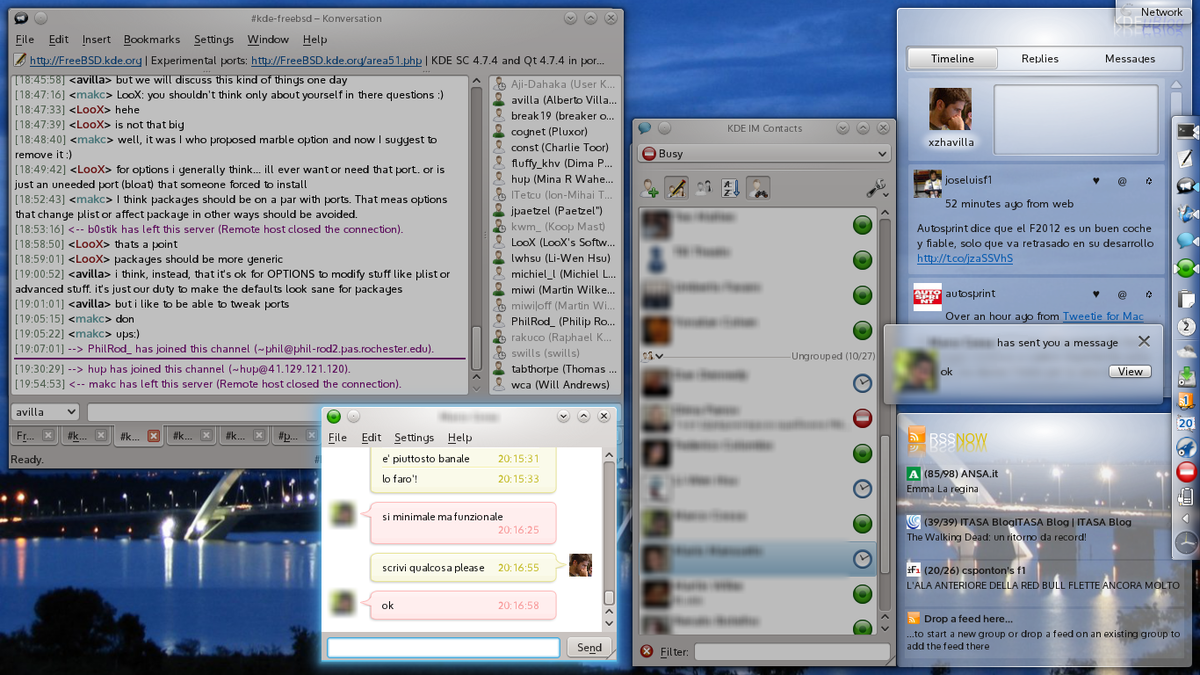
Task: Dismiss the message notification with the X
Action: 1144,341
